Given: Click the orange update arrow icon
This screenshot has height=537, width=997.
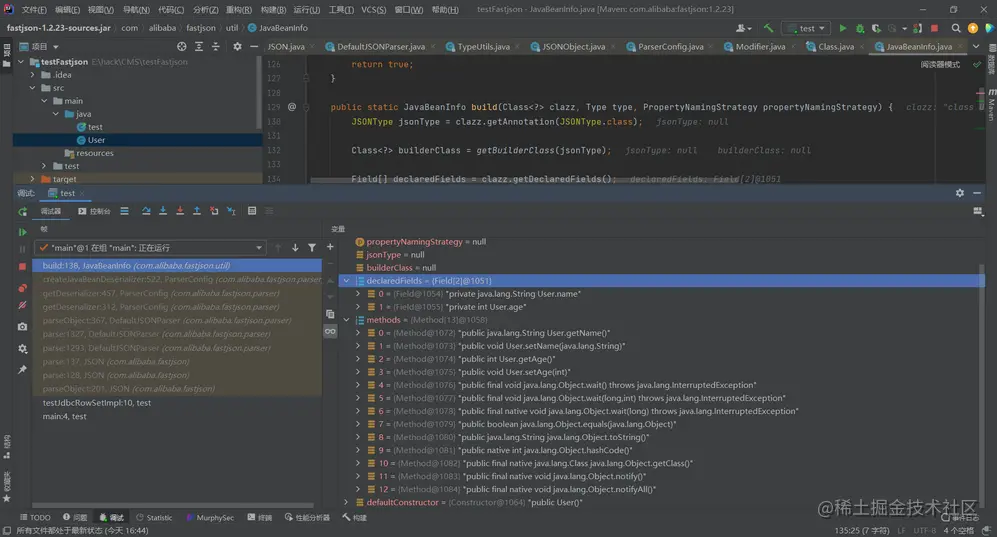Looking at the screenshot, I should click(973, 28).
